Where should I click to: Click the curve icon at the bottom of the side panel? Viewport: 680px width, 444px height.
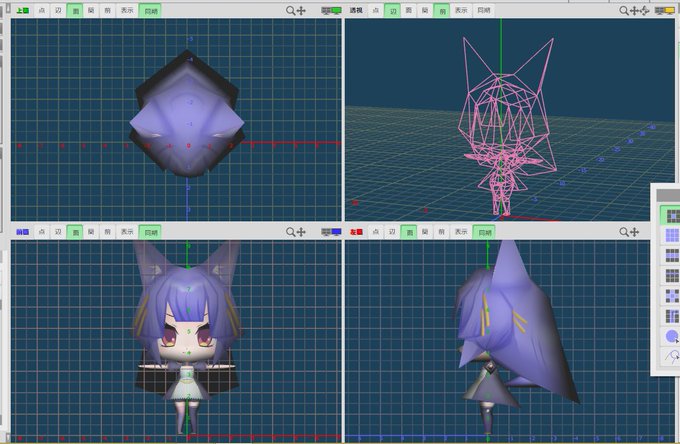671,356
